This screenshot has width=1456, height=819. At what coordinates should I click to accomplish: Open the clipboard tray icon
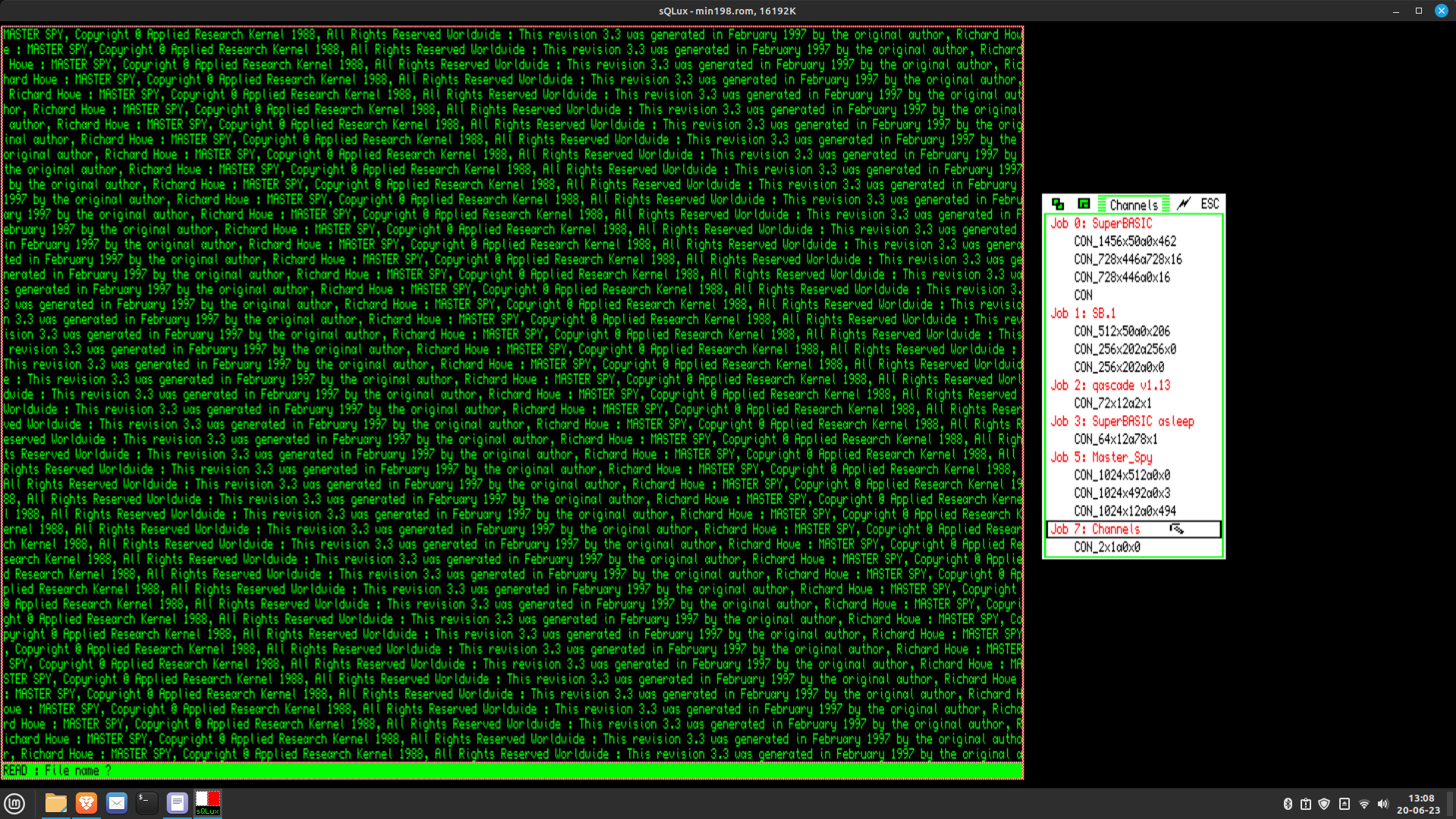pos(1306,804)
